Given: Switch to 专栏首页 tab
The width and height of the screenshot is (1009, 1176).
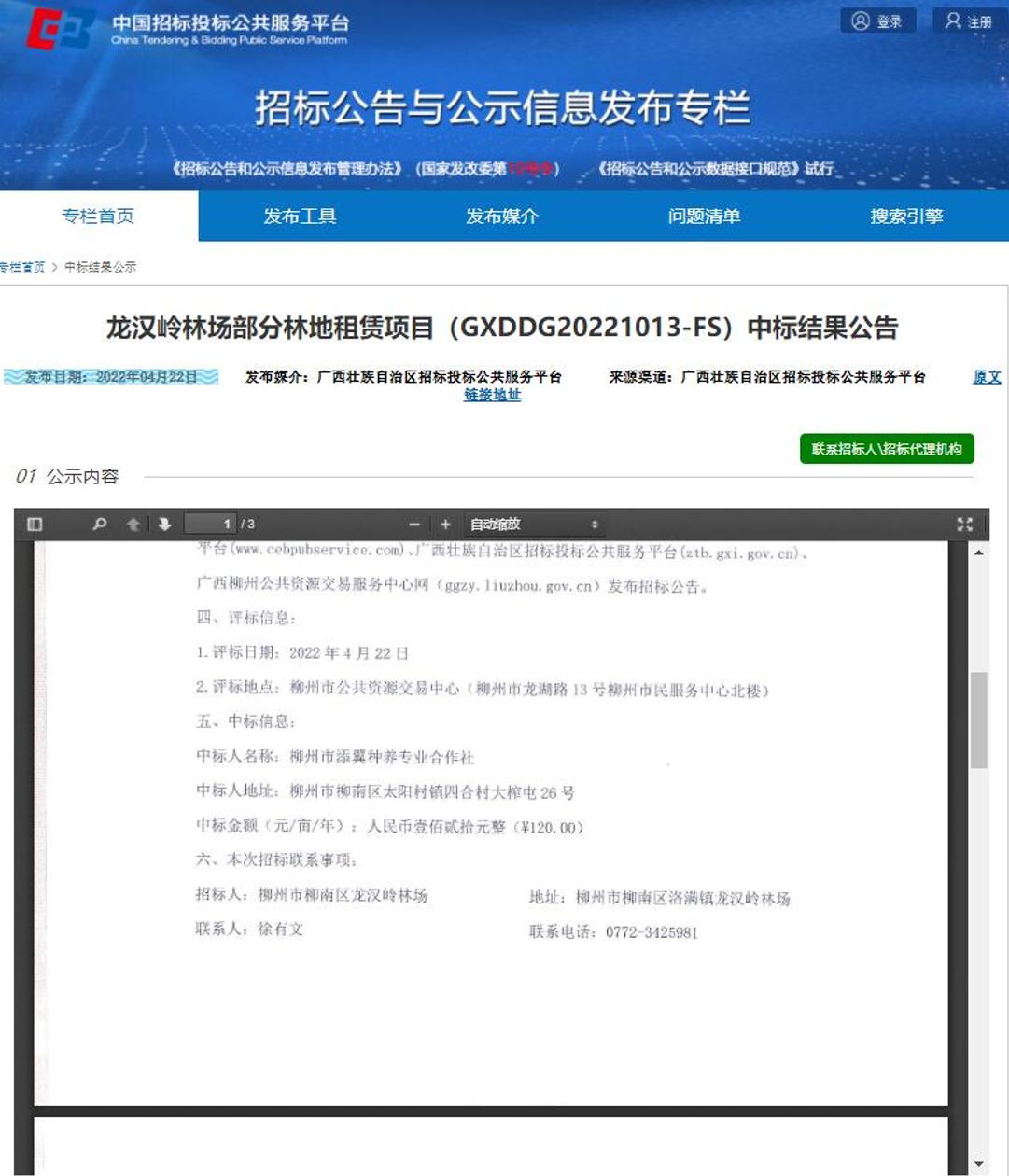Looking at the screenshot, I should (98, 217).
